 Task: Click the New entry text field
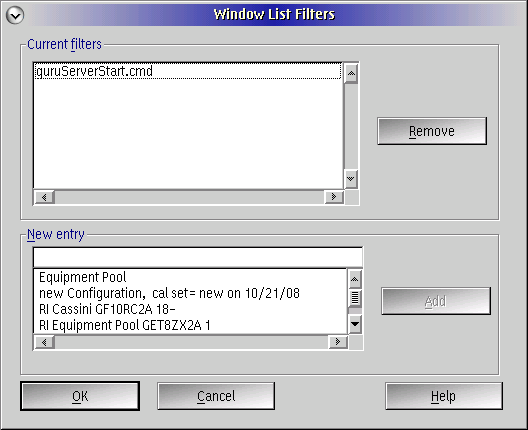click(x=198, y=258)
